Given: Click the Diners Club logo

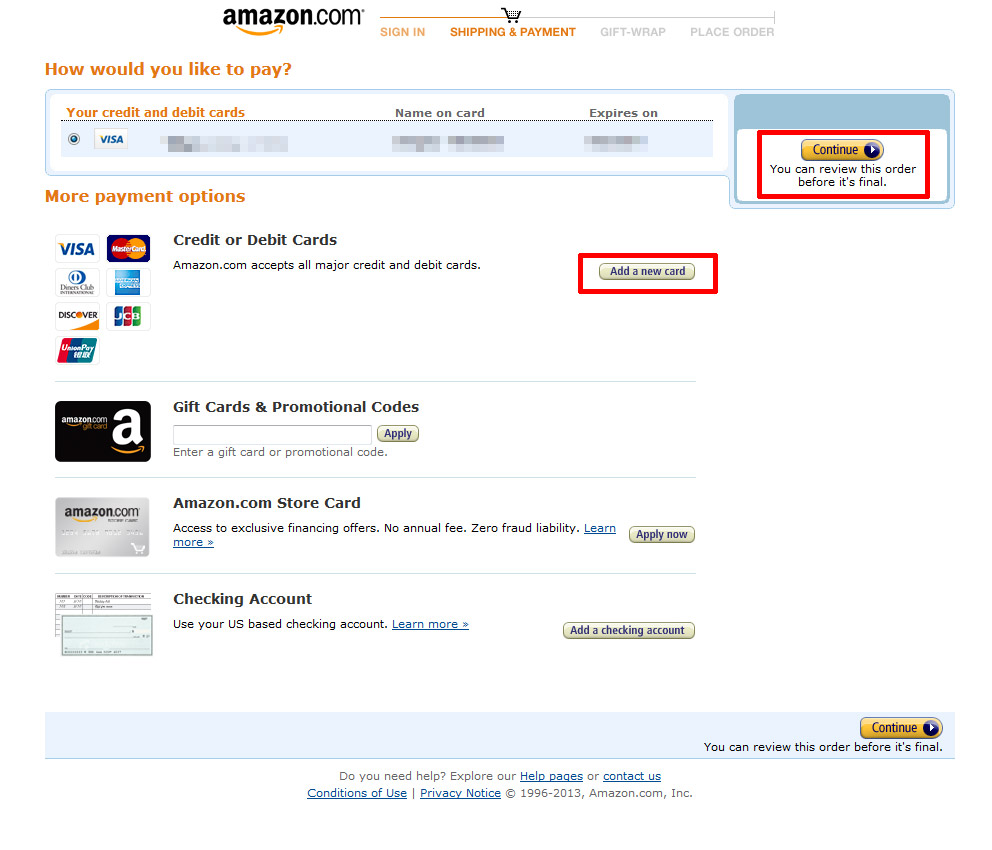Looking at the screenshot, I should tap(77, 282).
